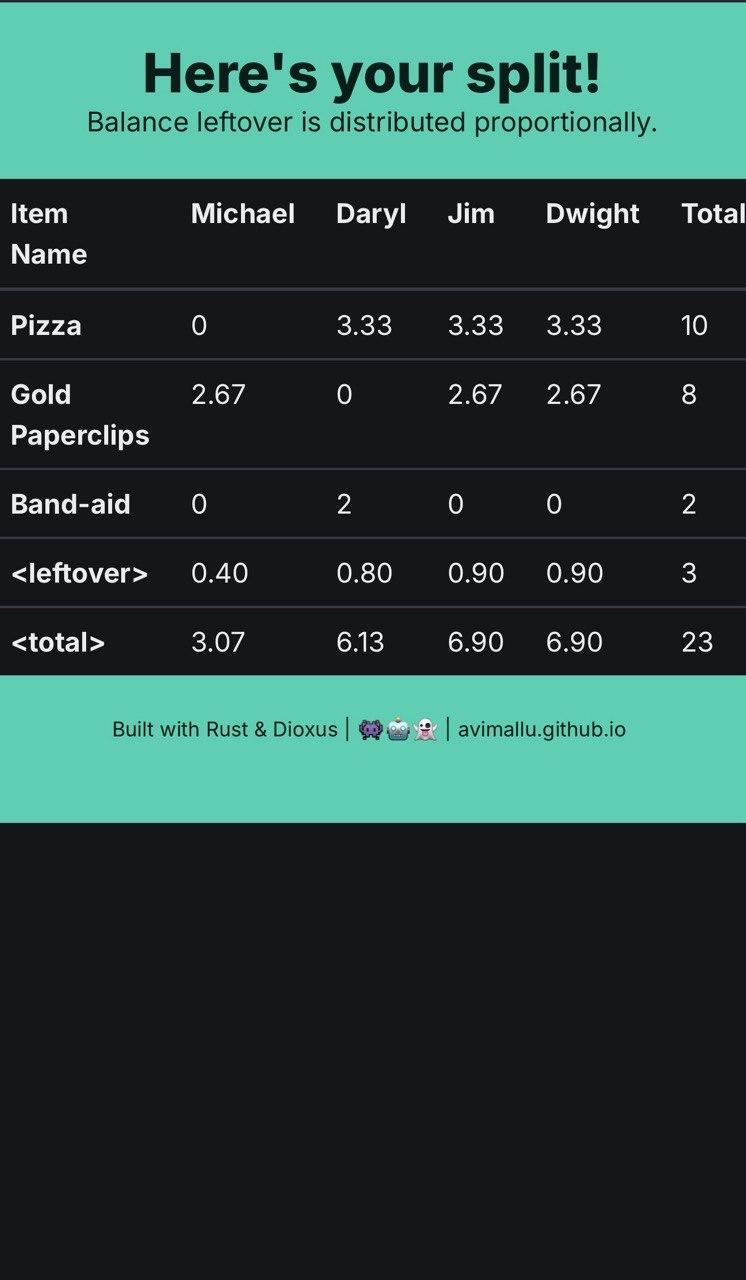Click the "Here's your split!" heading
Screen dimensions: 746x1280
pyautogui.click(x=372, y=73)
